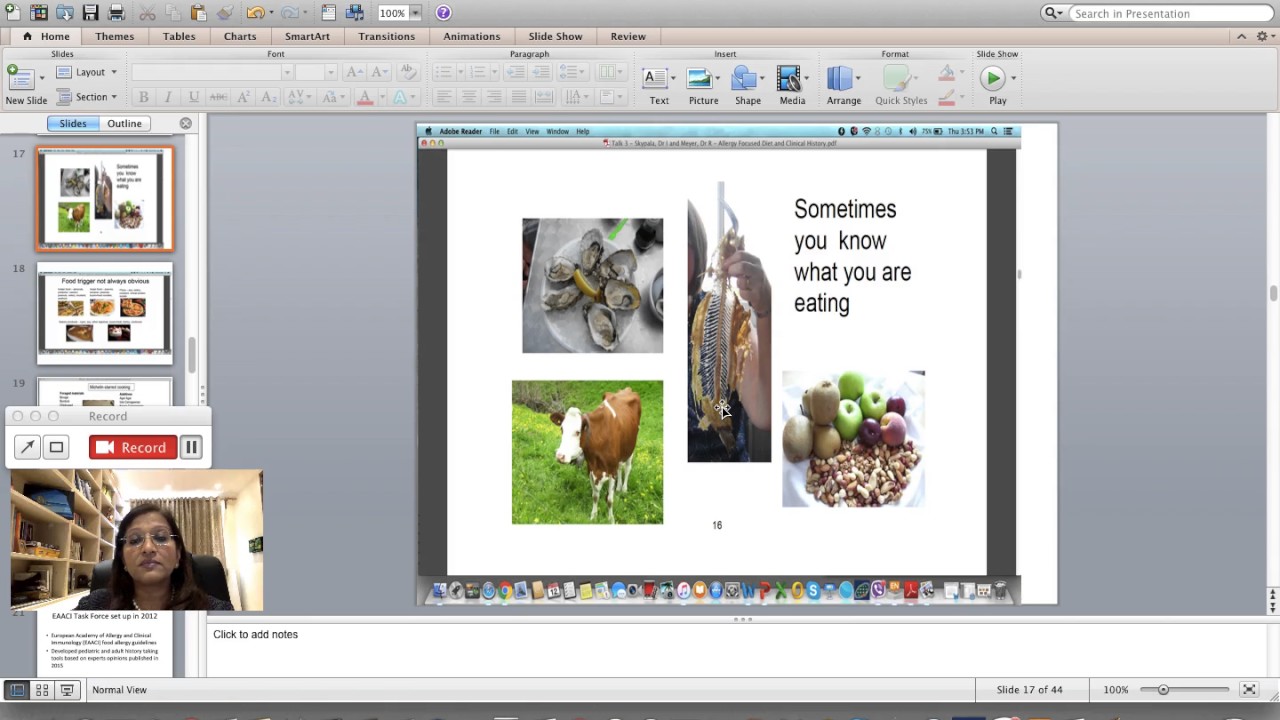Image resolution: width=1280 pixels, height=720 pixels.
Task: Open the SmartArt ribbon tab
Action: 307,36
